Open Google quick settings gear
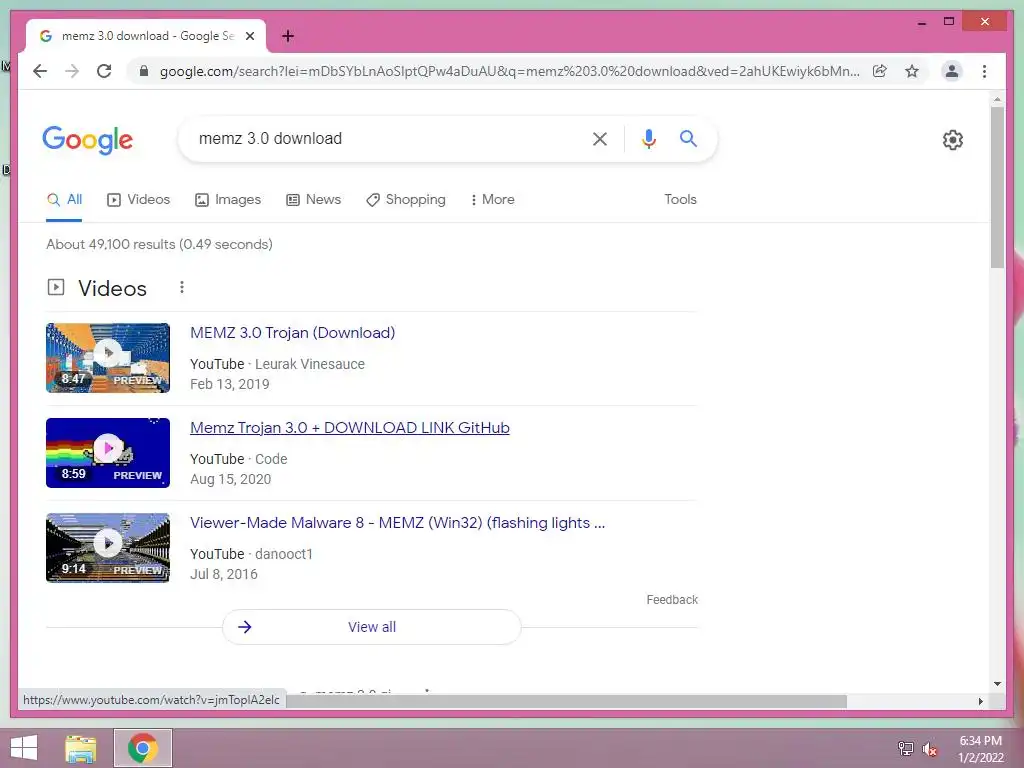The height and width of the screenshot is (768, 1024). [x=952, y=139]
